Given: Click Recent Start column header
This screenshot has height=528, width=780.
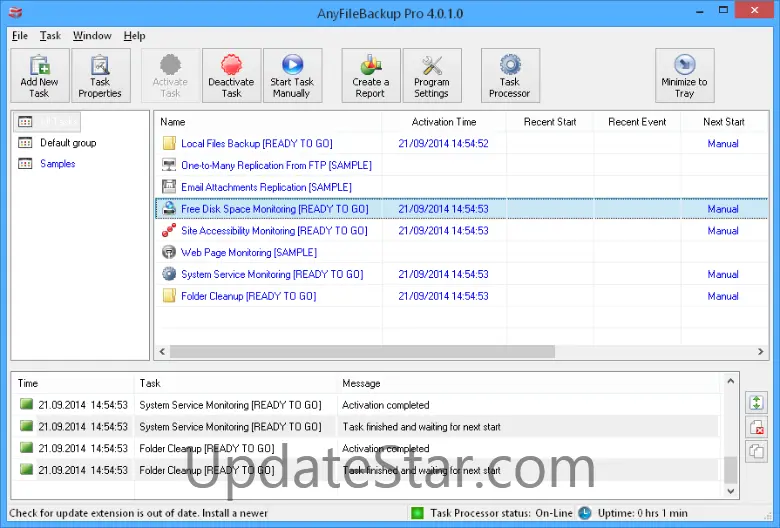Looking at the screenshot, I should tap(550, 122).
